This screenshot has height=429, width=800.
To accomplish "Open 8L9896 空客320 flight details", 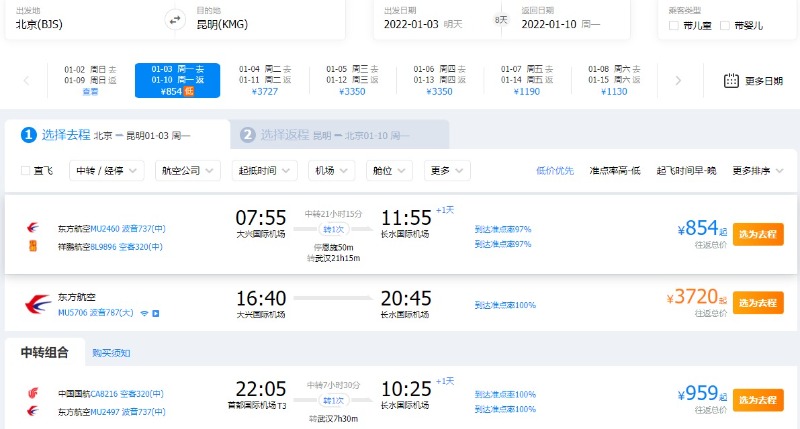I will point(127,247).
